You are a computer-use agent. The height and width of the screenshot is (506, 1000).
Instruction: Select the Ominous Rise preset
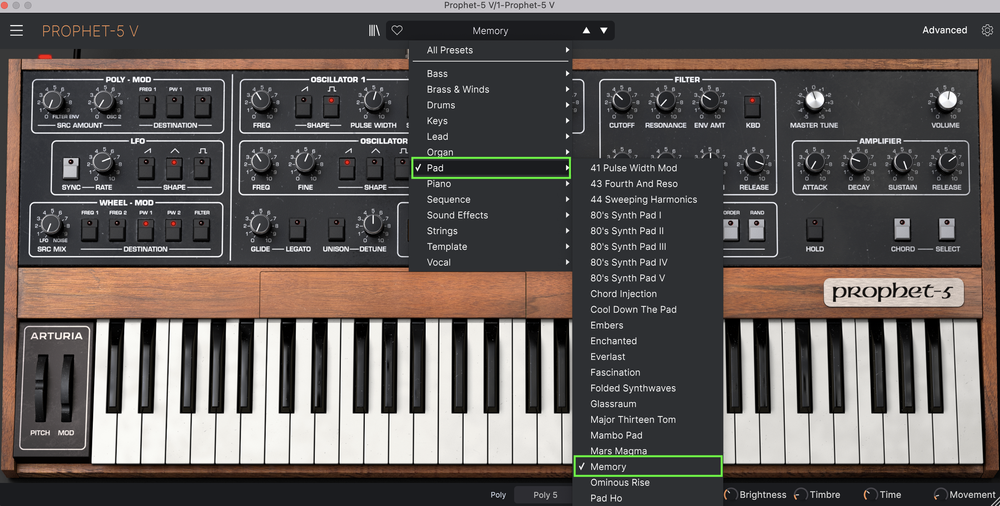pyautogui.click(x=647, y=482)
